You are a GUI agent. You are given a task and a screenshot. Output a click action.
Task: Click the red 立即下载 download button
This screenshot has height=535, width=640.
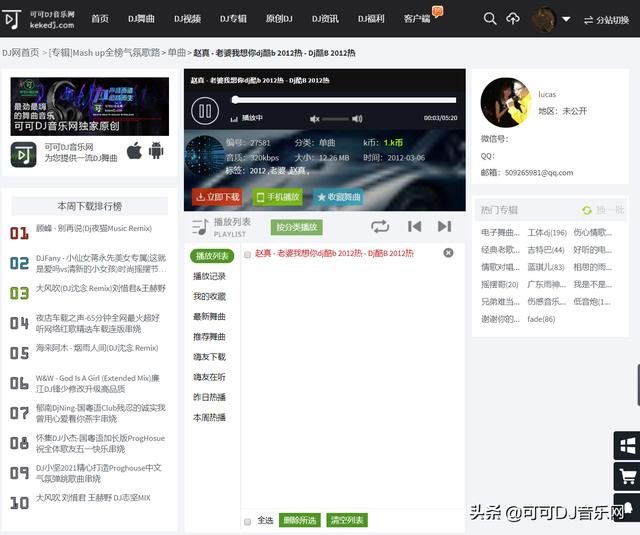tap(218, 197)
